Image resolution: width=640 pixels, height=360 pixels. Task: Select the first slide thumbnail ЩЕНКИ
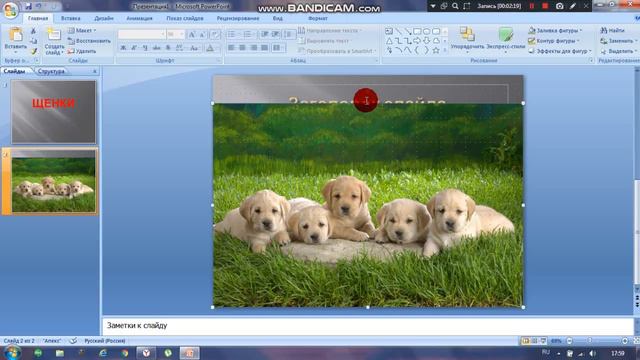pyautogui.click(x=53, y=112)
